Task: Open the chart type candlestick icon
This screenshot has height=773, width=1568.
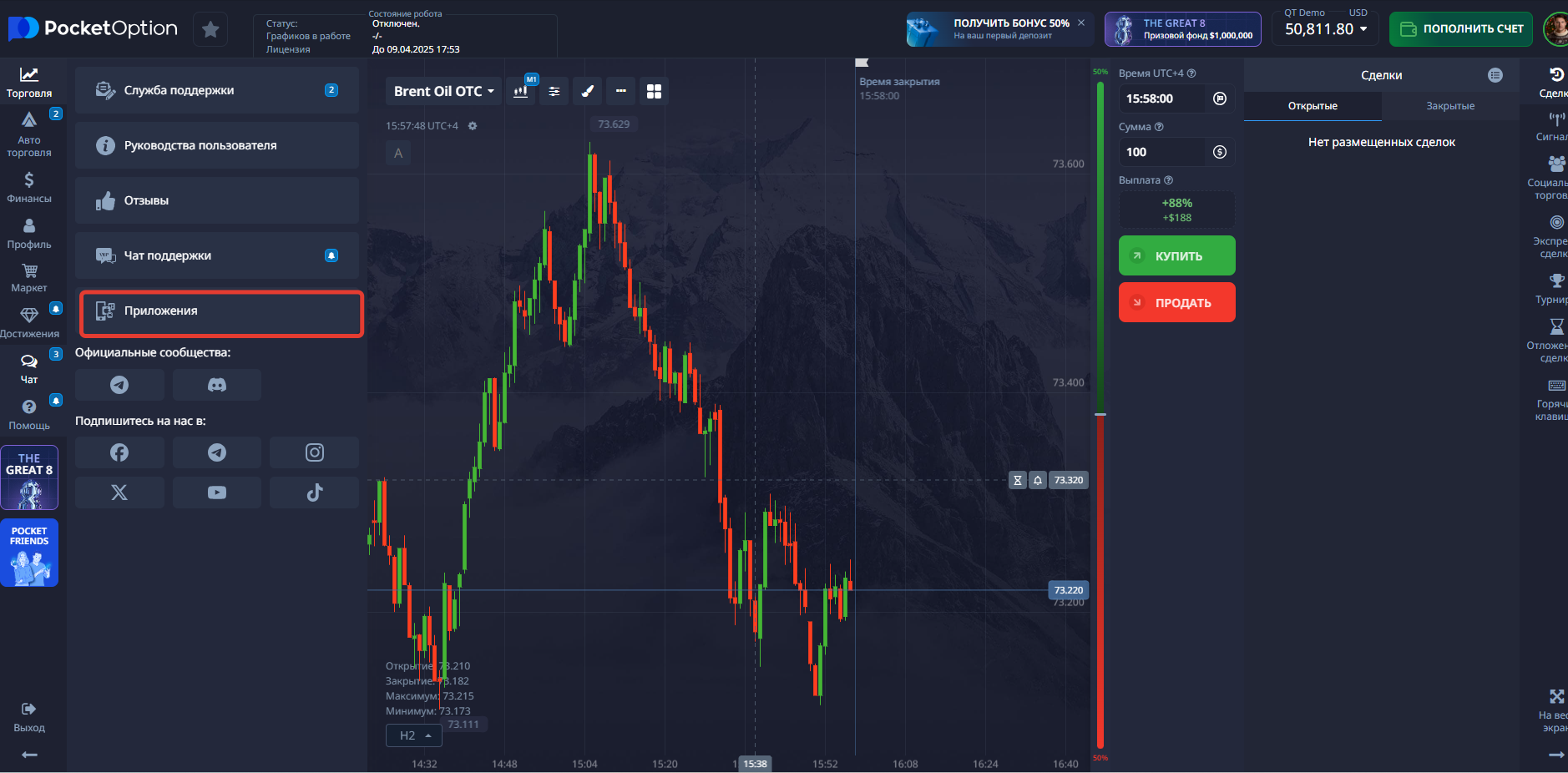Action: click(520, 91)
